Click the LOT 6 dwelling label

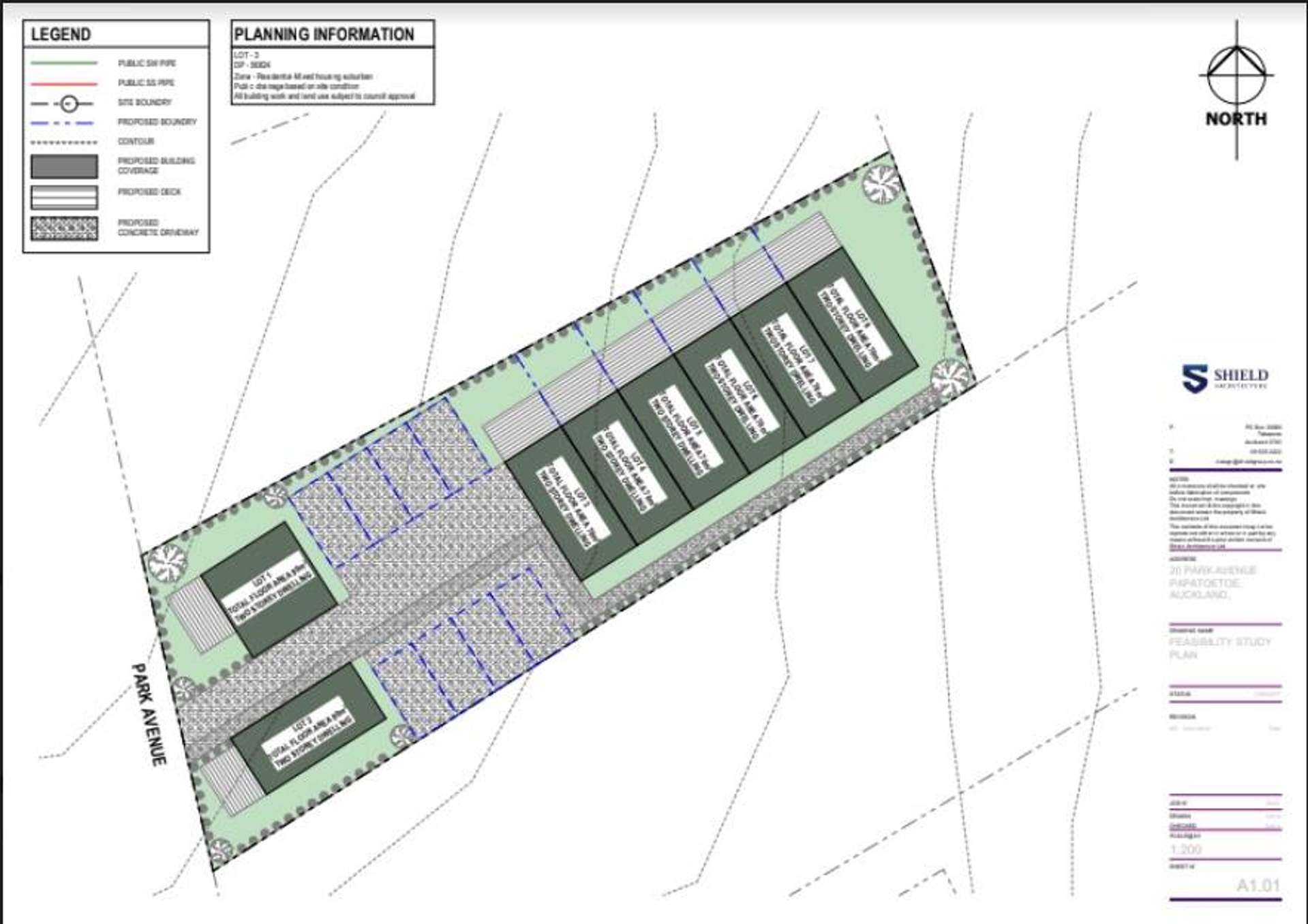pos(742,395)
